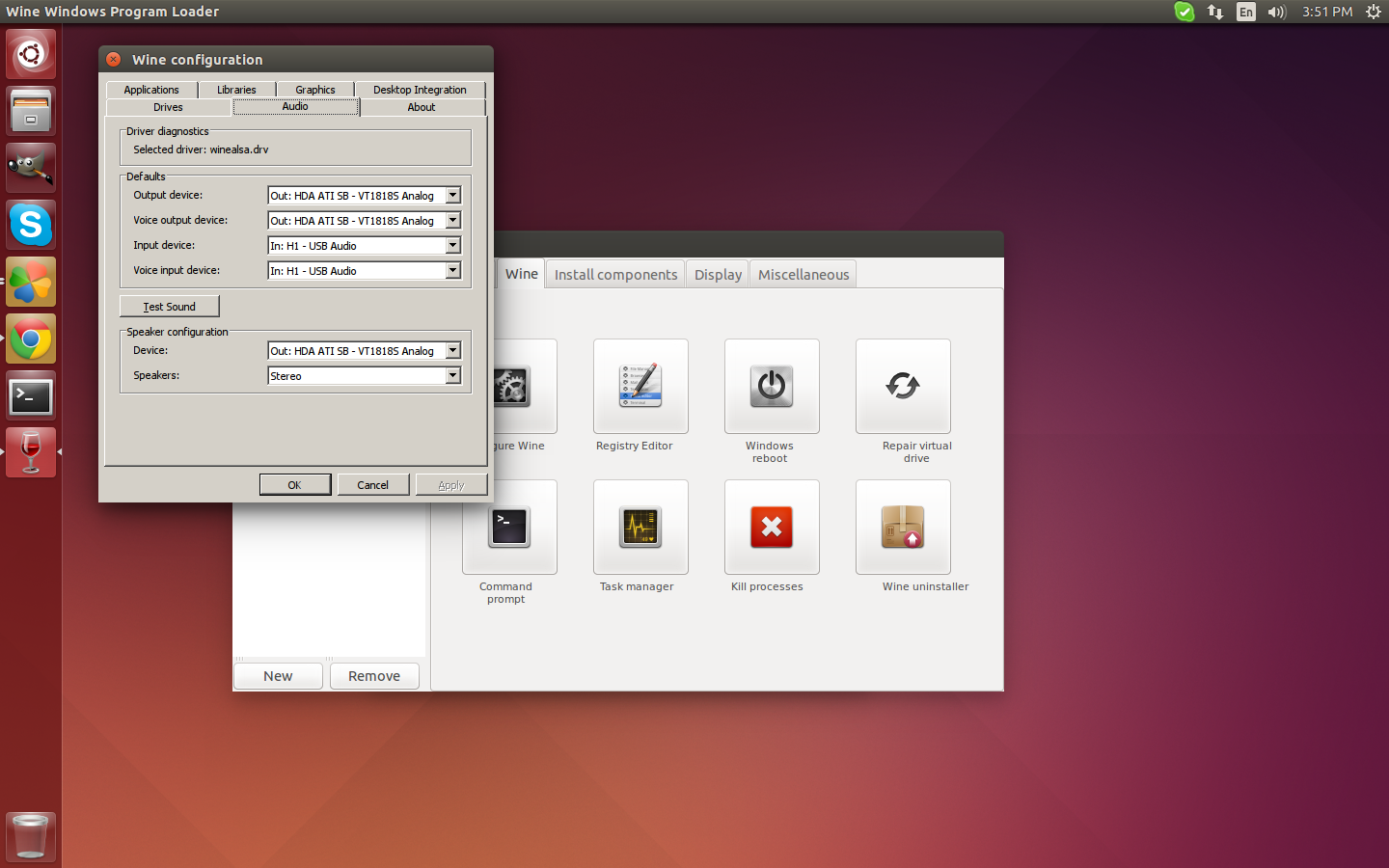Switch to the About tab

click(422, 107)
